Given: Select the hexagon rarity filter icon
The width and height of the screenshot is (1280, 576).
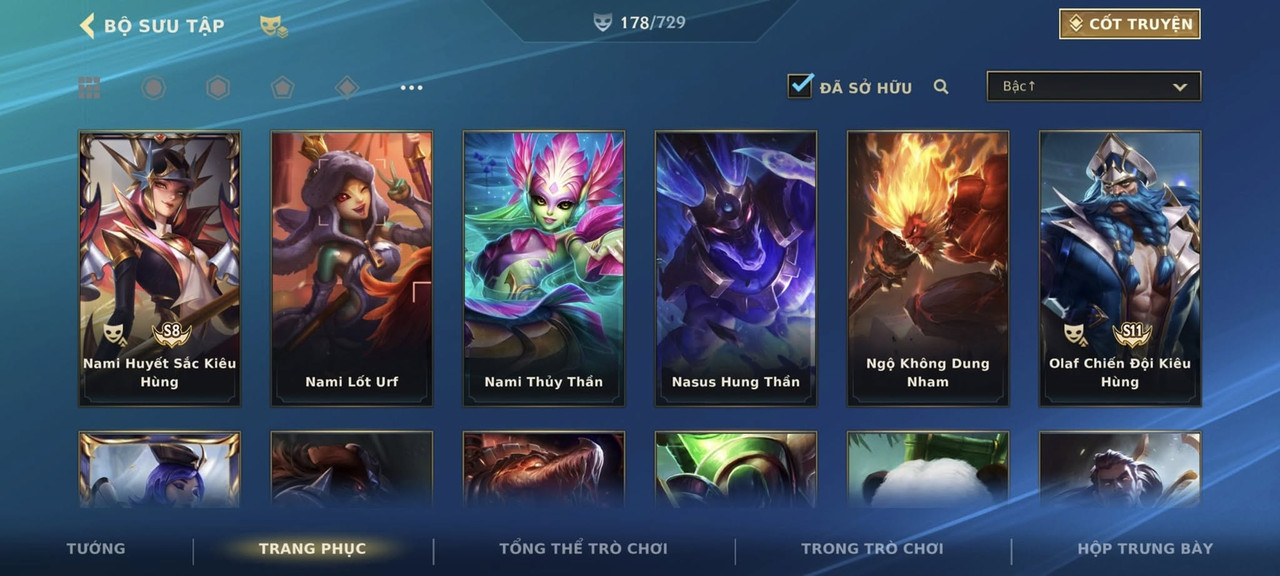Looking at the screenshot, I should pos(218,88).
